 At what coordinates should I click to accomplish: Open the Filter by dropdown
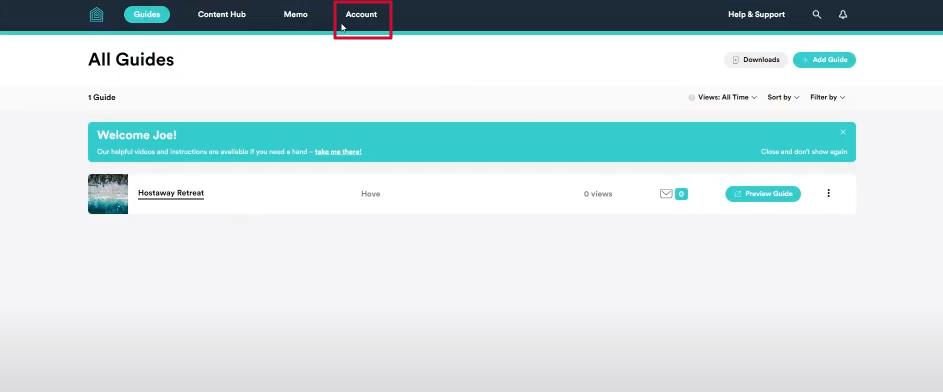[x=828, y=97]
